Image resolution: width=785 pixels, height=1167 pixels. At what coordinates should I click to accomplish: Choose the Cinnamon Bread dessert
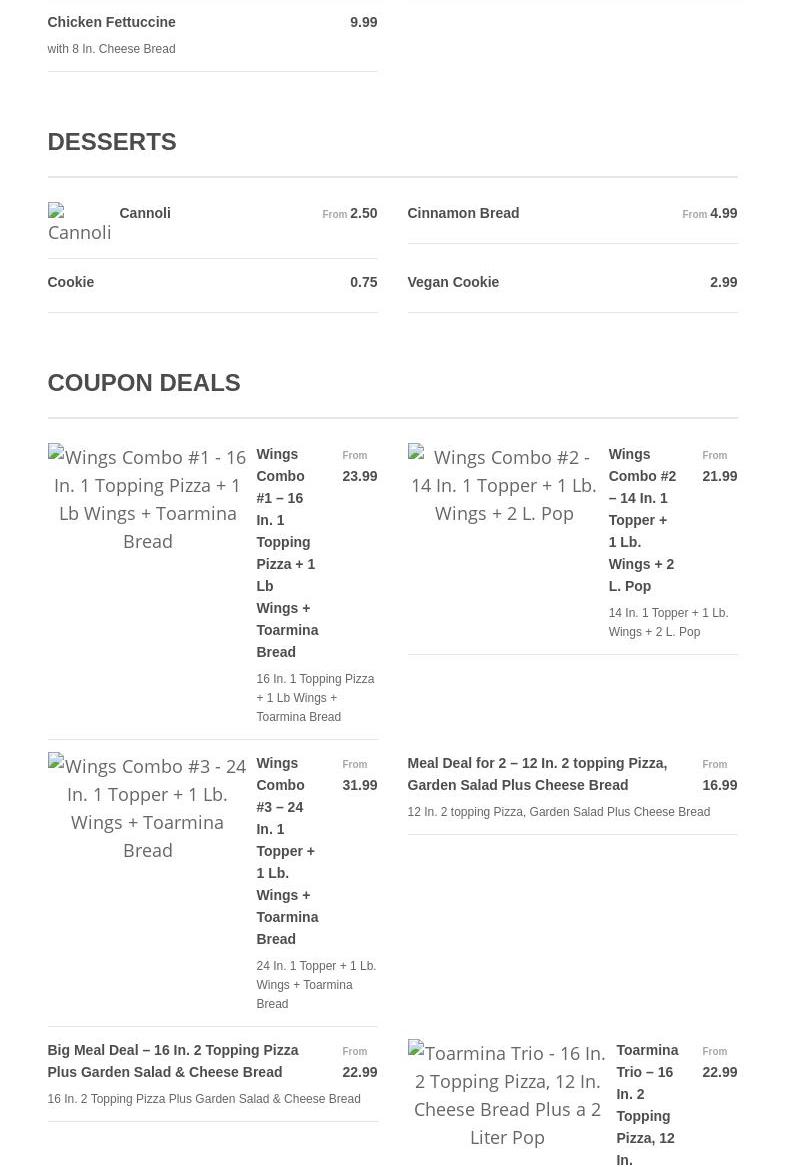[463, 213]
